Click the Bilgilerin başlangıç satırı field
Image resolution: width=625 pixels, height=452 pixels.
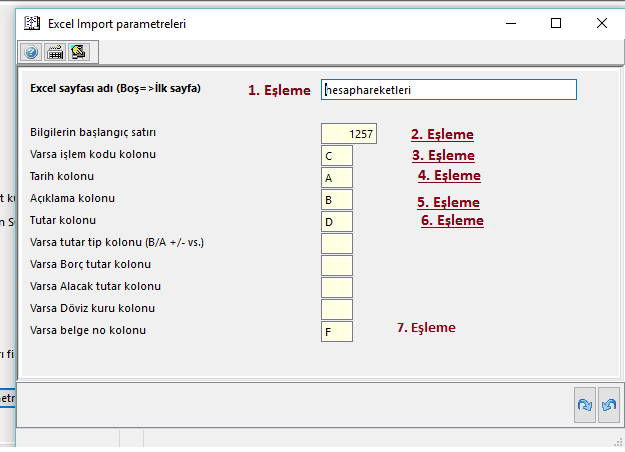pyautogui.click(x=349, y=133)
